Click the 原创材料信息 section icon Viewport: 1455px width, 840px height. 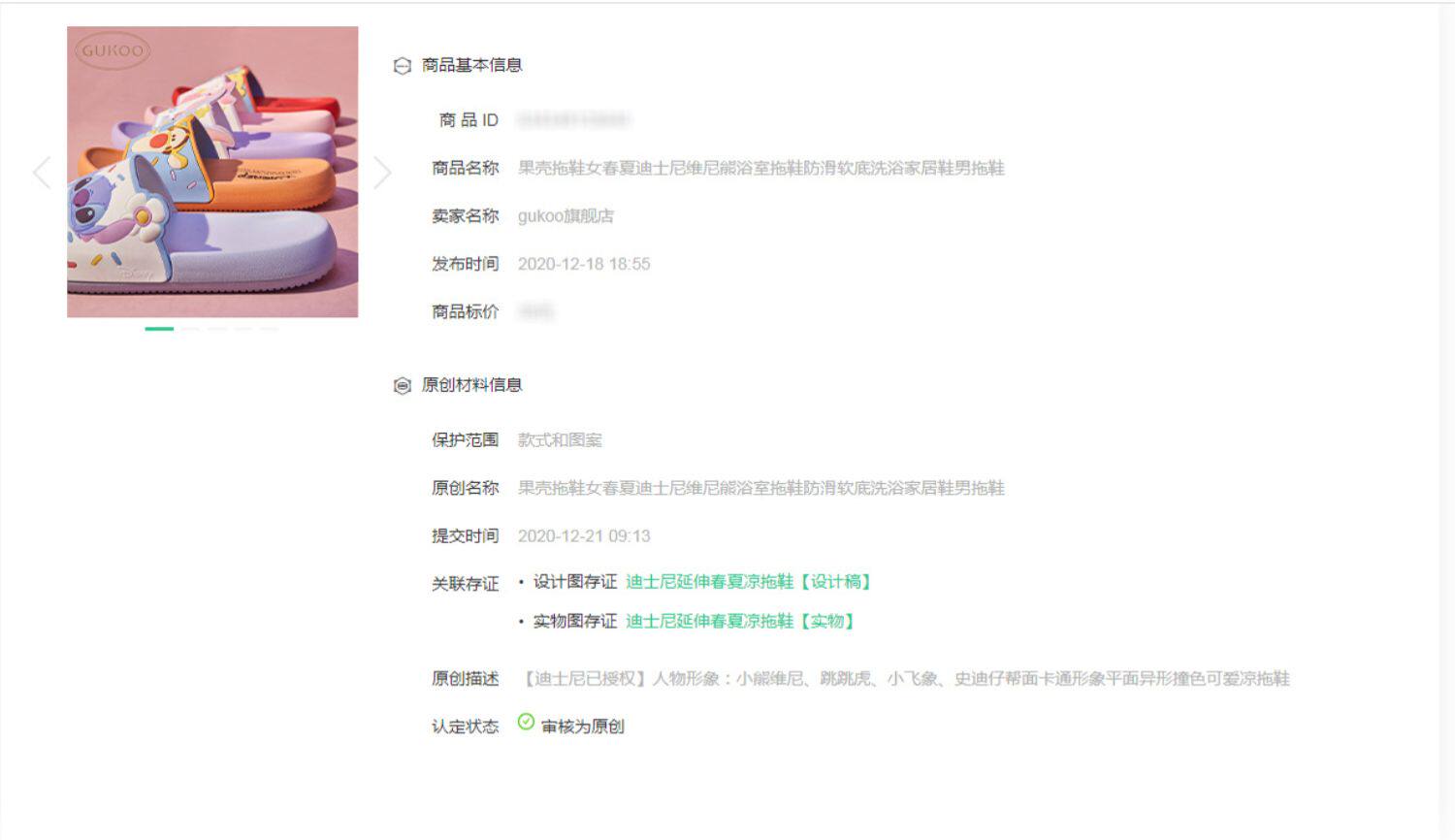[402, 386]
